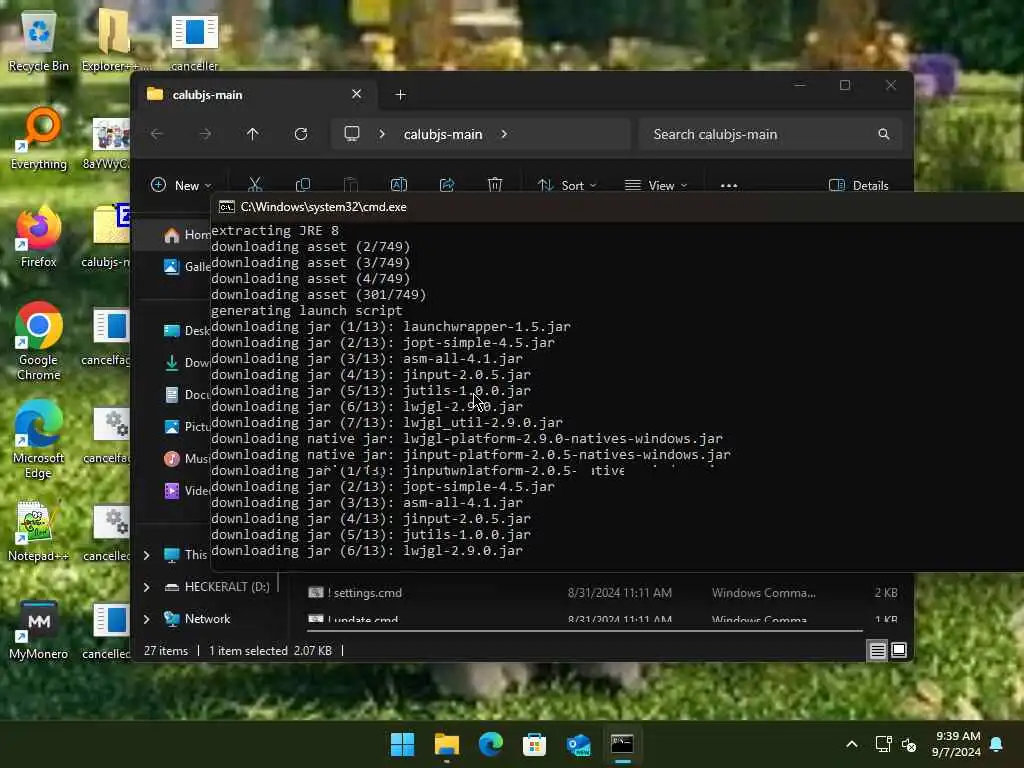
Task: Select the cmd.exe taskbar button
Action: [622, 744]
